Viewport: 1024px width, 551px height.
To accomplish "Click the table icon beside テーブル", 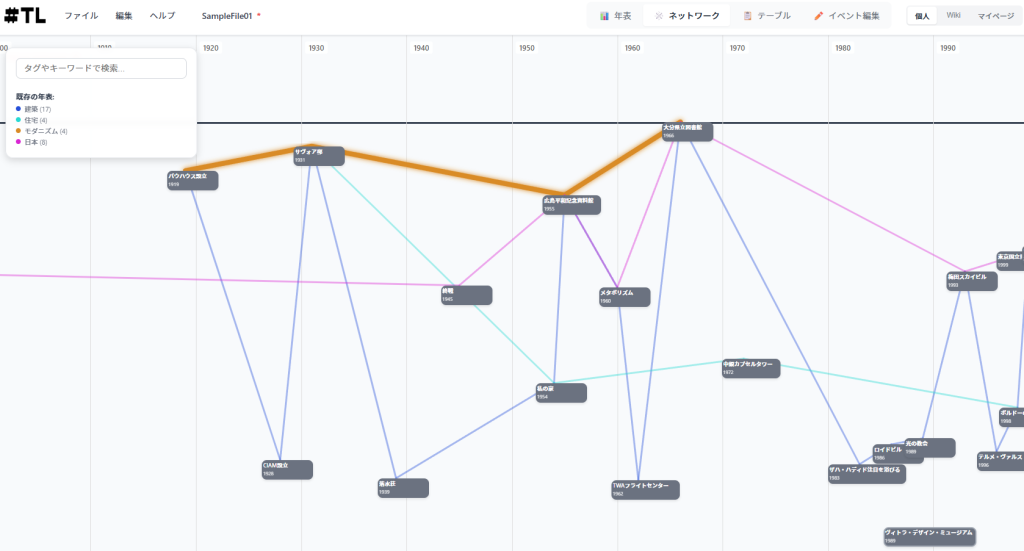I will [x=747, y=16].
